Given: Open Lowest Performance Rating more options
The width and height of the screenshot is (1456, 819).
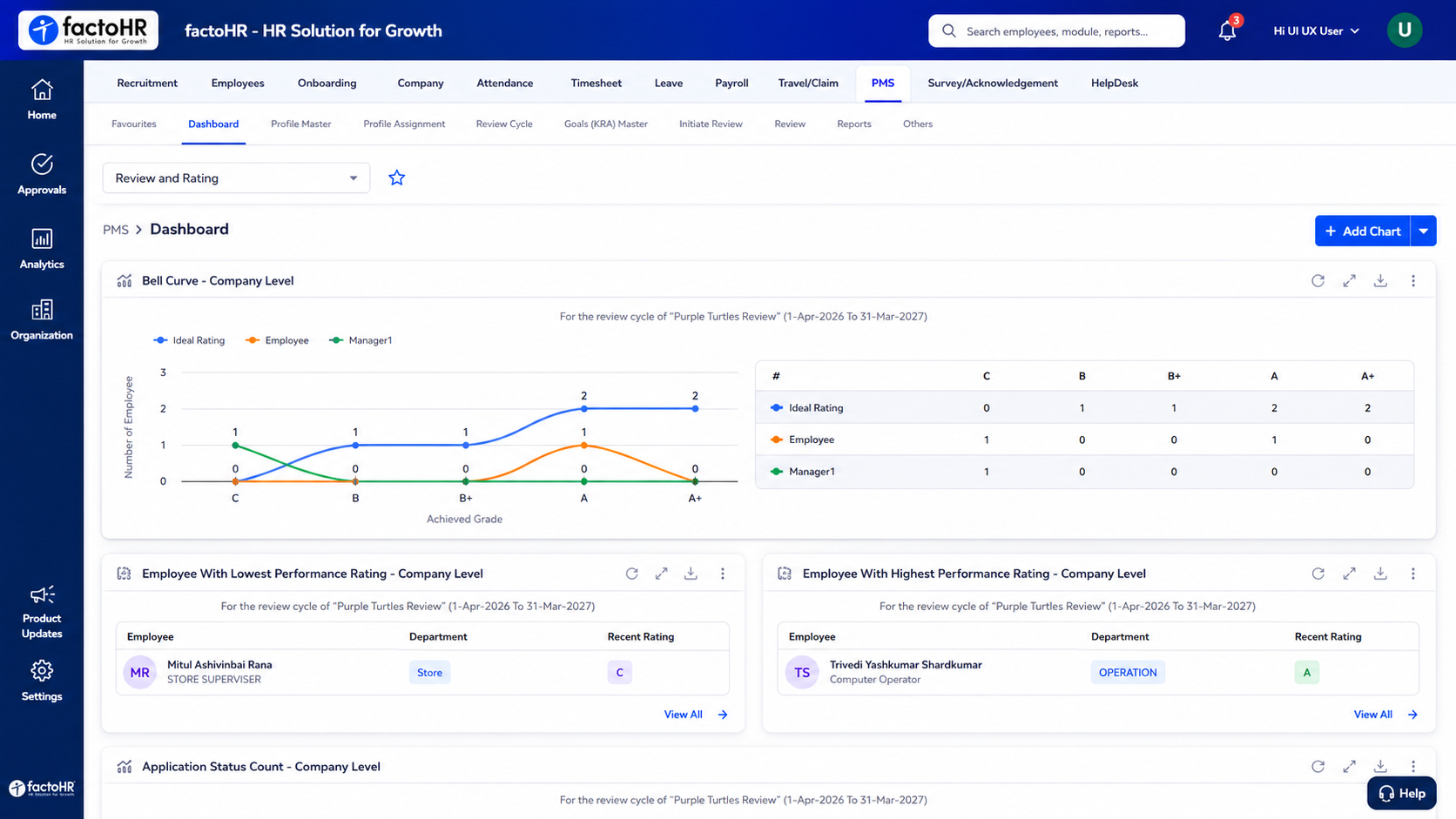Looking at the screenshot, I should point(723,574).
